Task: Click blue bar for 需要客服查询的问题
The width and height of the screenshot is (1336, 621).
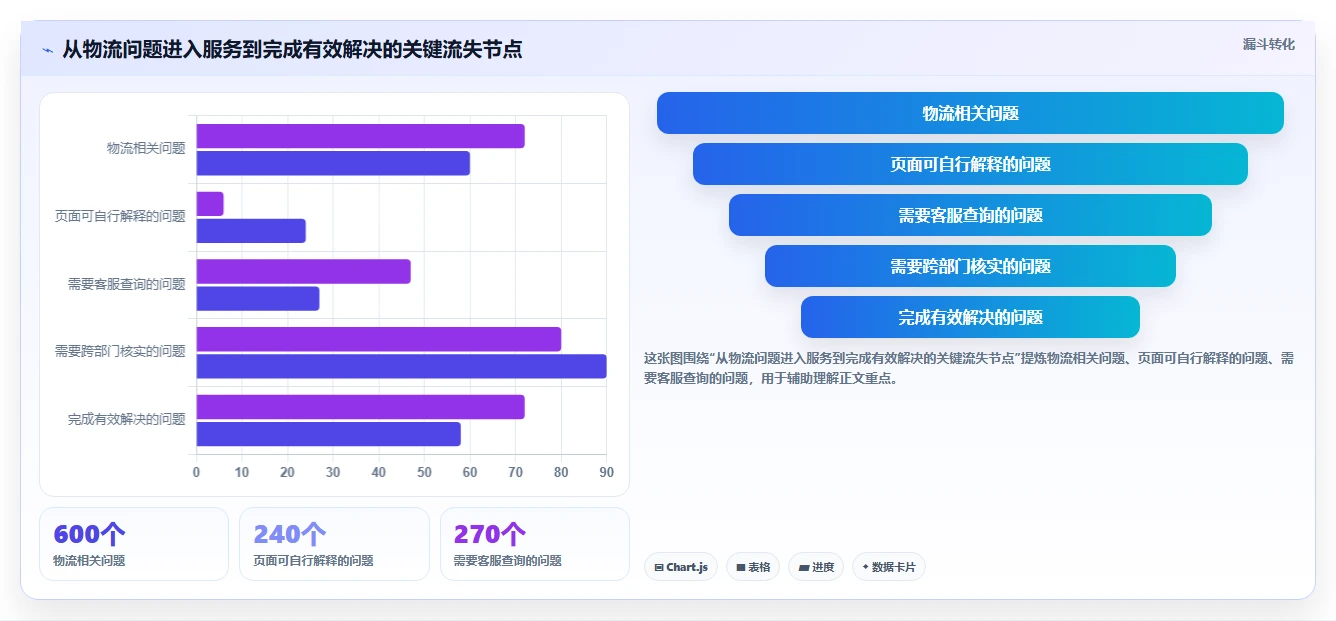Action: coord(258,298)
